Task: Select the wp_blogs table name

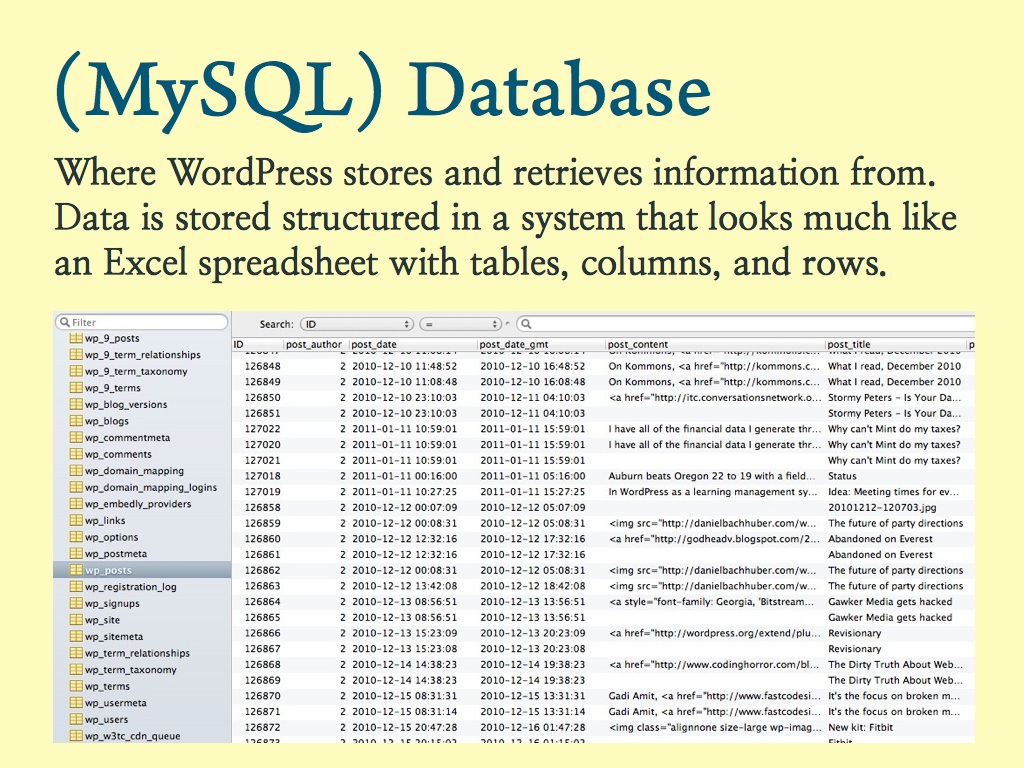Action: point(107,421)
